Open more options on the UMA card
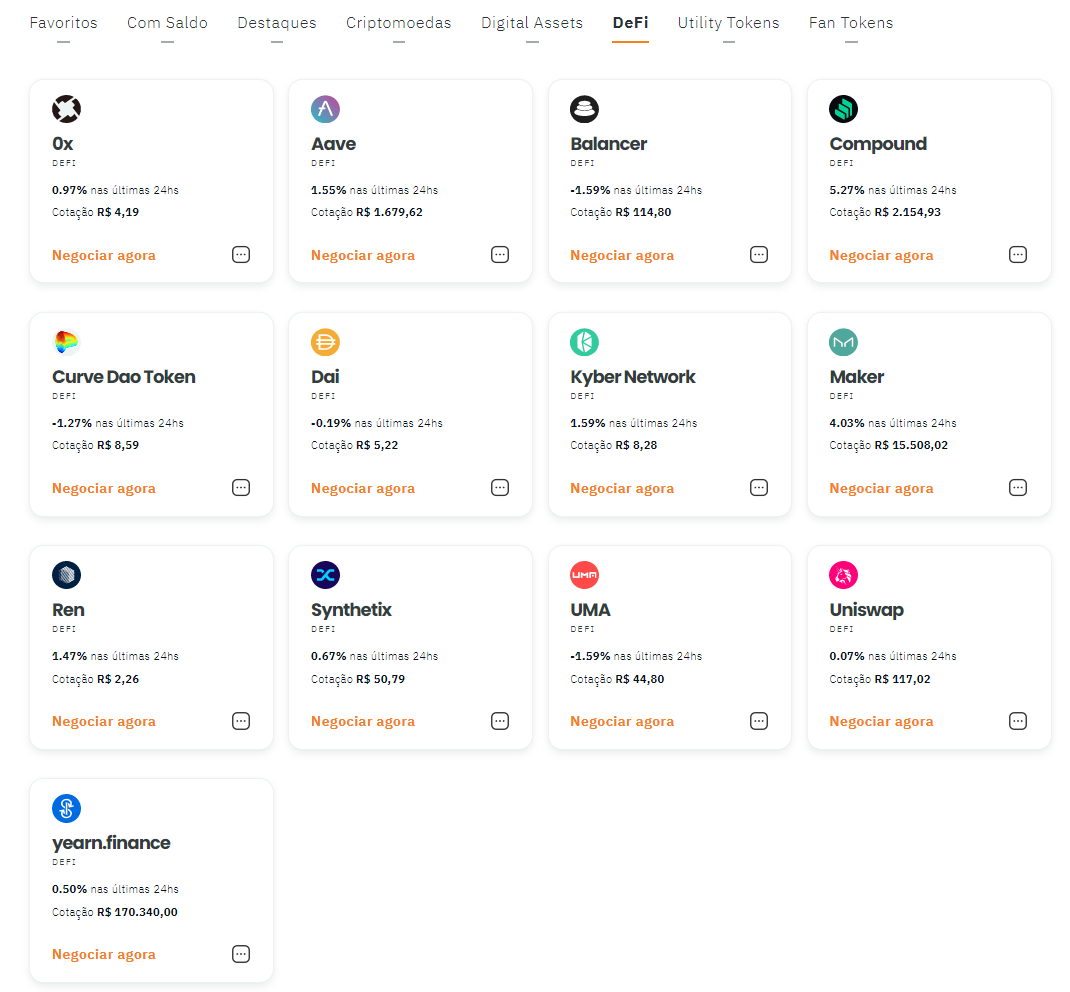The width and height of the screenshot is (1070, 992). coord(759,721)
